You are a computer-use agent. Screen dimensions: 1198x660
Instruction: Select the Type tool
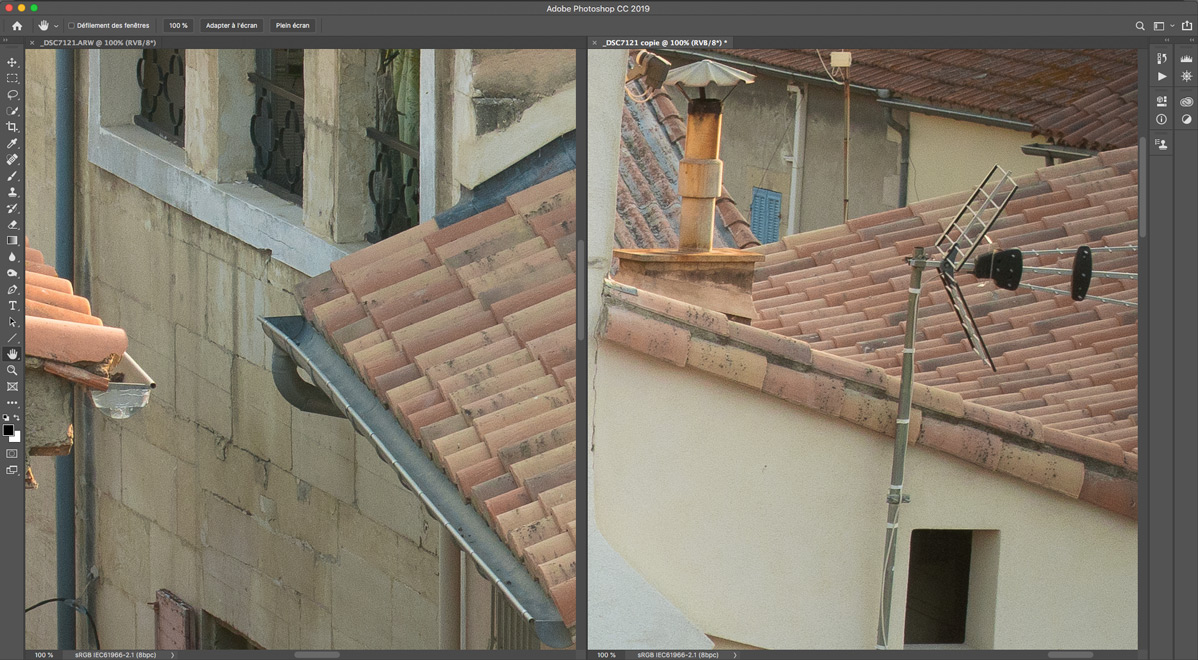click(12, 305)
